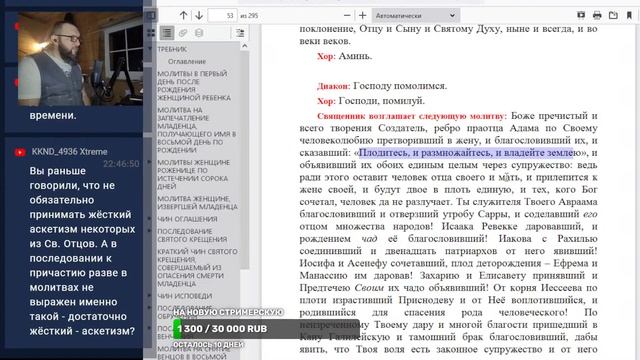
Task: Click the save file icon next to print
Action: click(x=613, y=16)
